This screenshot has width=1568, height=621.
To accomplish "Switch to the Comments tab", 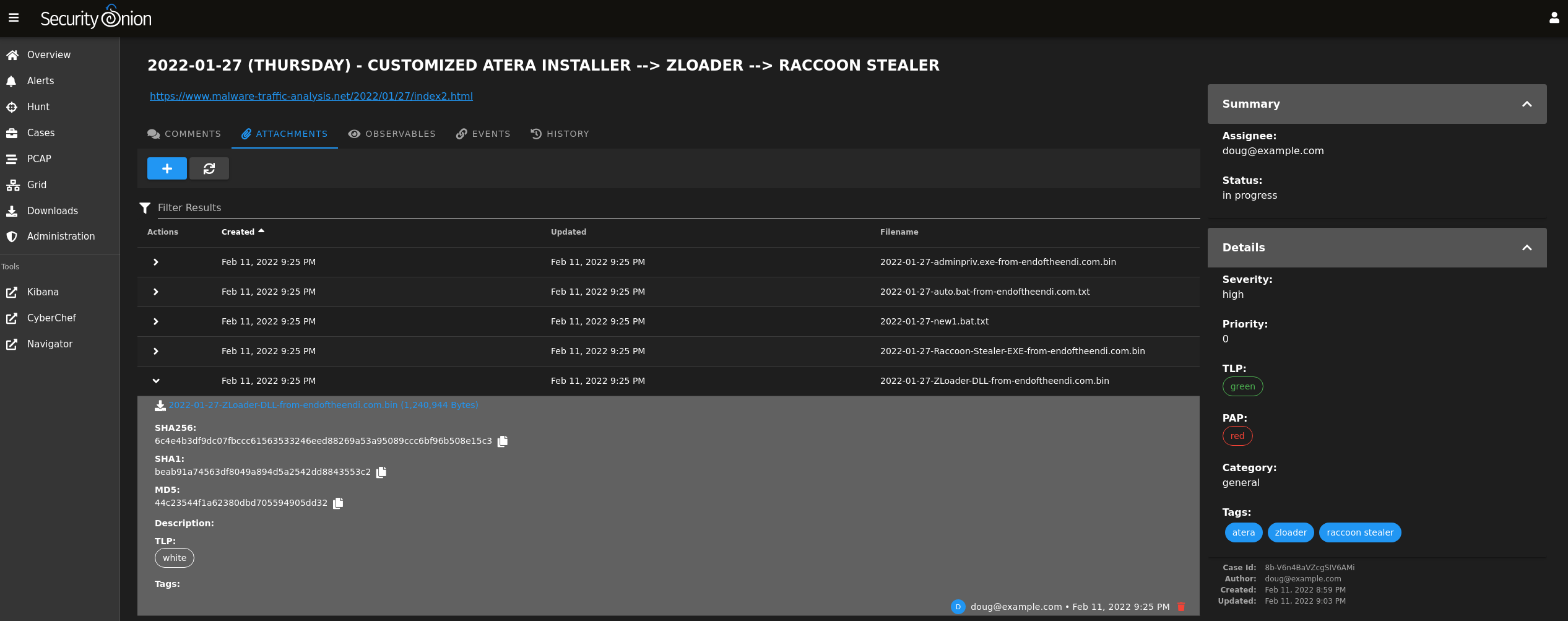I will point(184,134).
